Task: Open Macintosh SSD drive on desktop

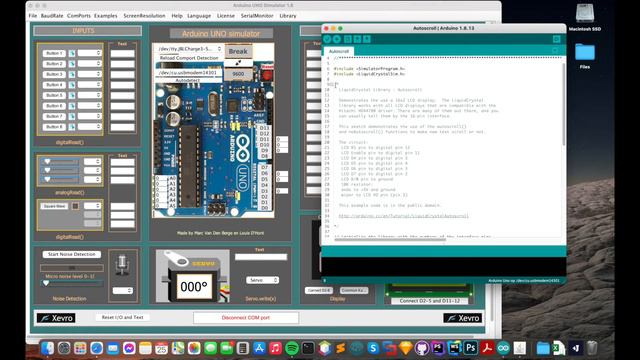Action: 584,14
